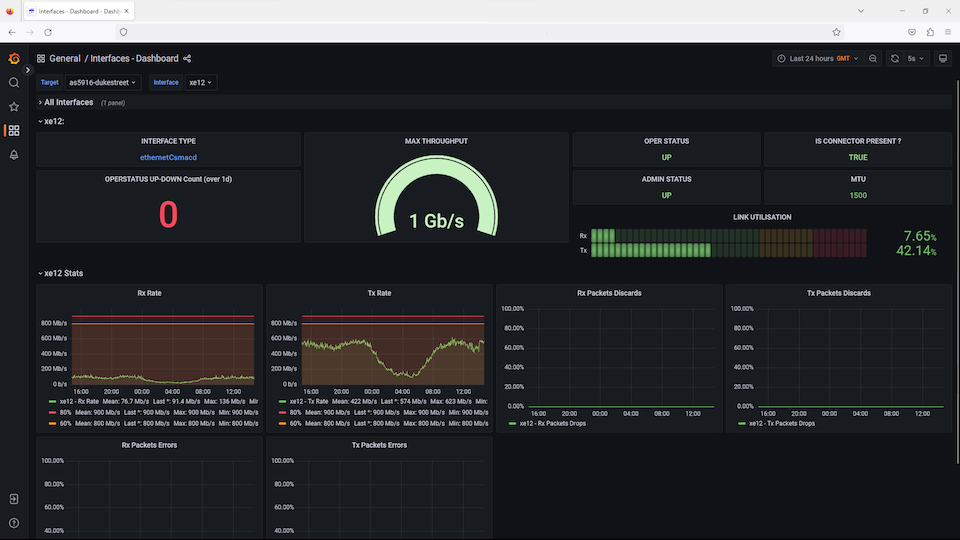Click the Tx link utilisation bar gauge
The image size is (960, 540).
[x=729, y=250]
